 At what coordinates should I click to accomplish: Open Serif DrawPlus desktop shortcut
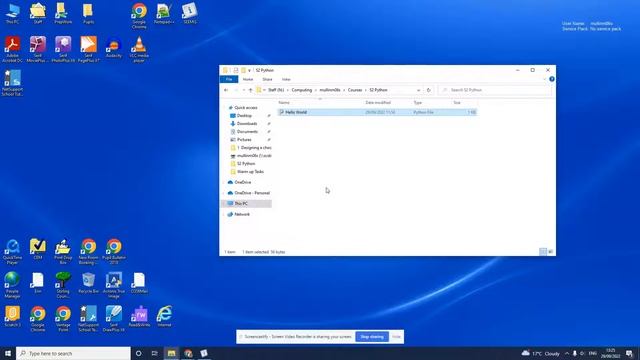(x=114, y=319)
